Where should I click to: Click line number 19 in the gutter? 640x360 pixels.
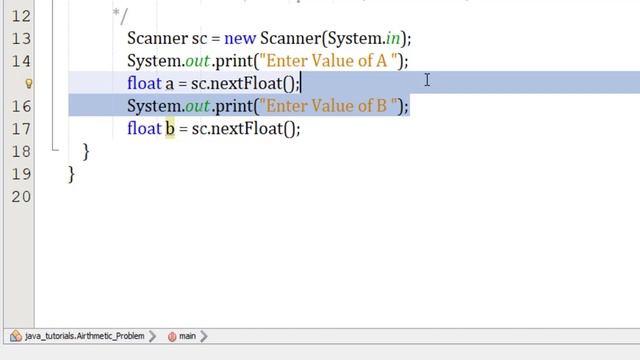tap(21, 174)
